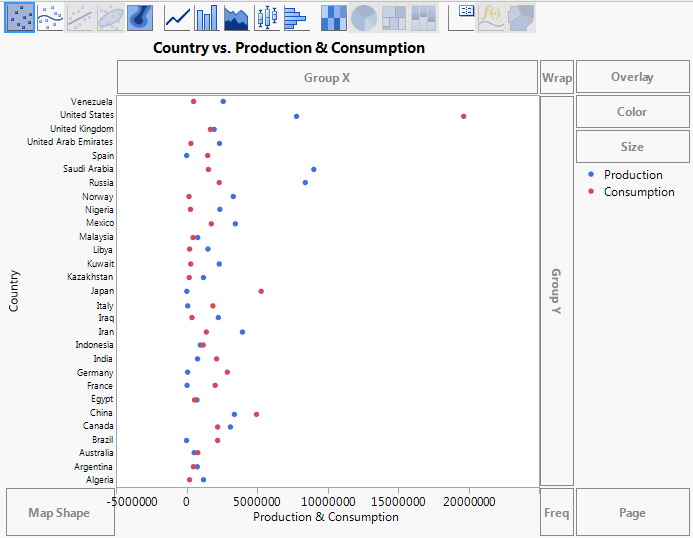Select the Pie chart element icon
693x538 pixels.
[x=363, y=16]
